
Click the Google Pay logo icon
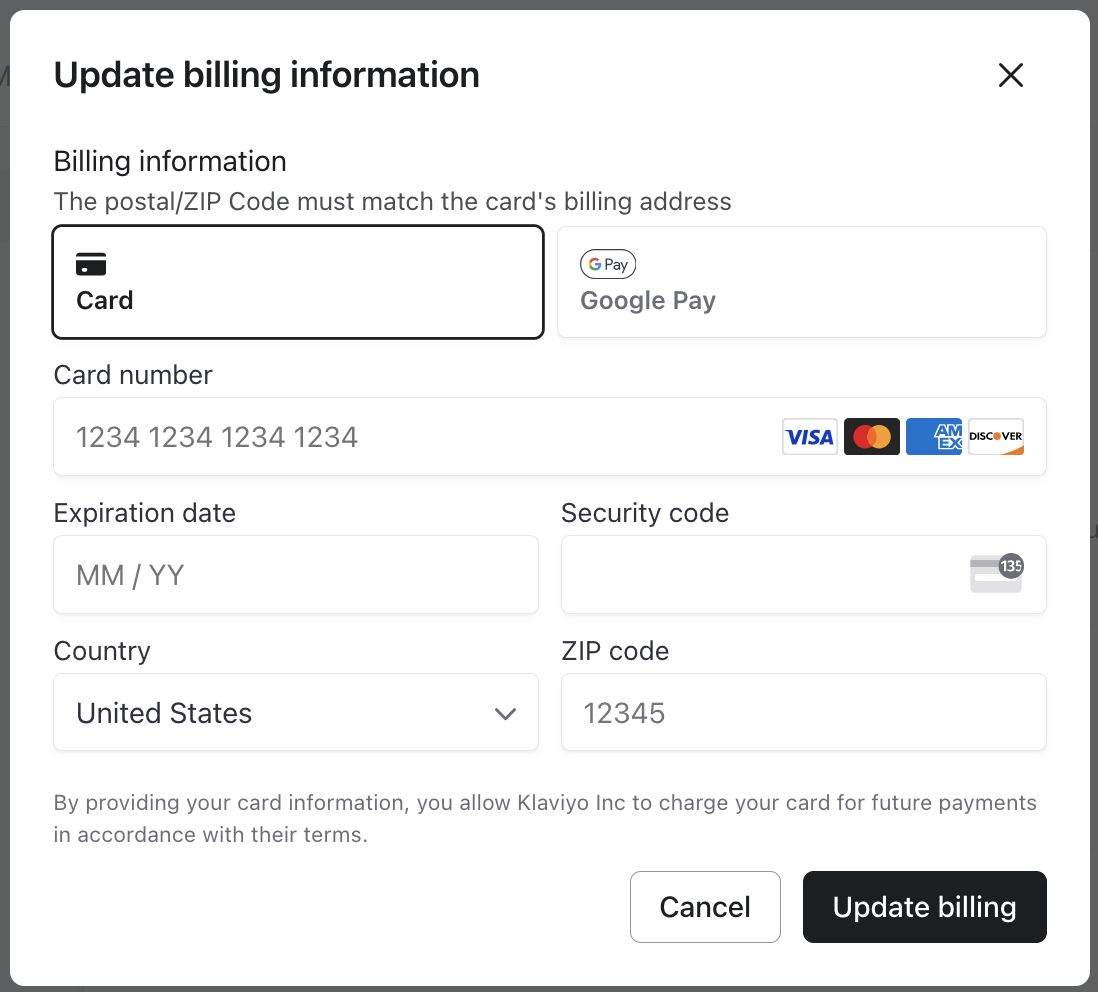click(608, 265)
